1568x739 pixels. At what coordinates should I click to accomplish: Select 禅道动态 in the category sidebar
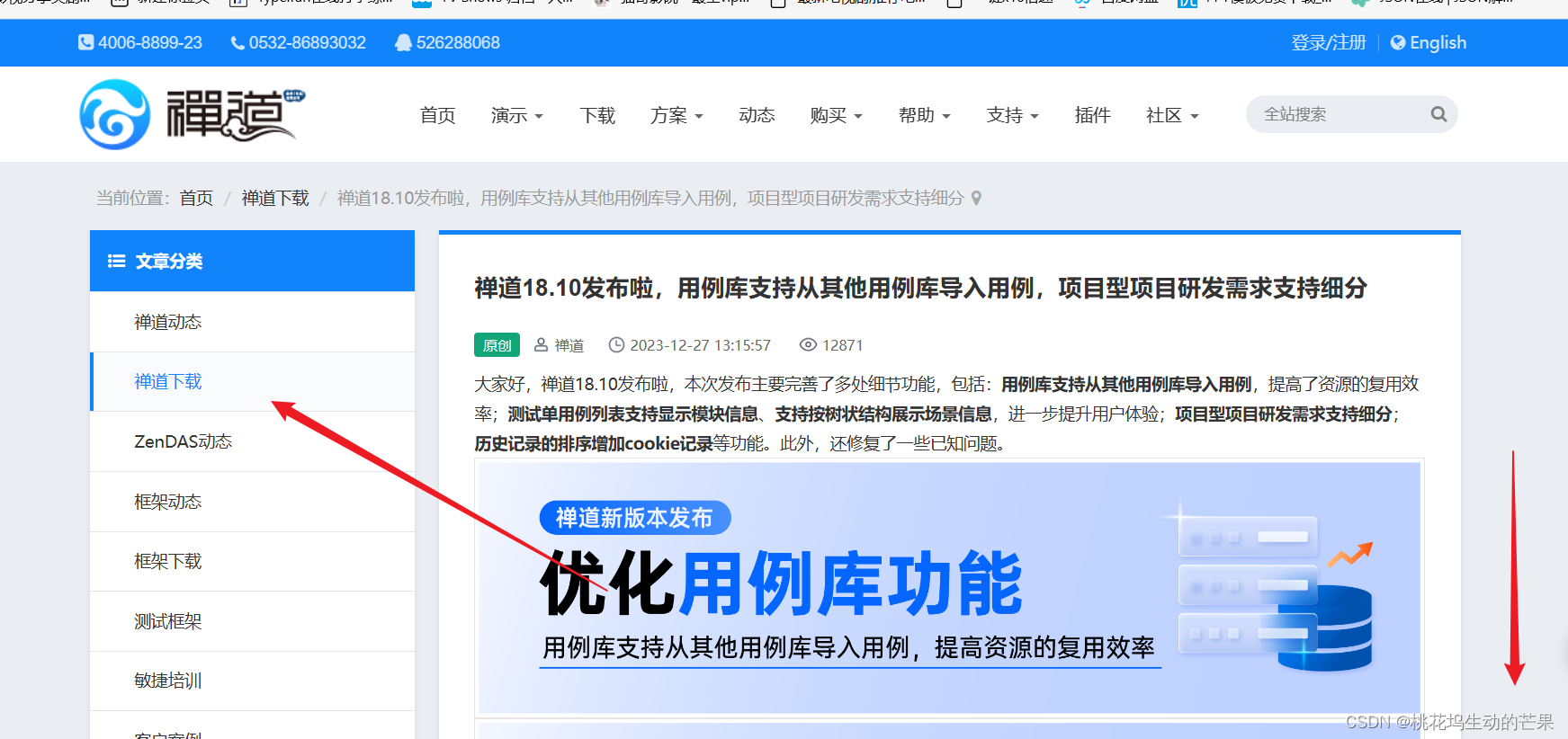(x=252, y=322)
